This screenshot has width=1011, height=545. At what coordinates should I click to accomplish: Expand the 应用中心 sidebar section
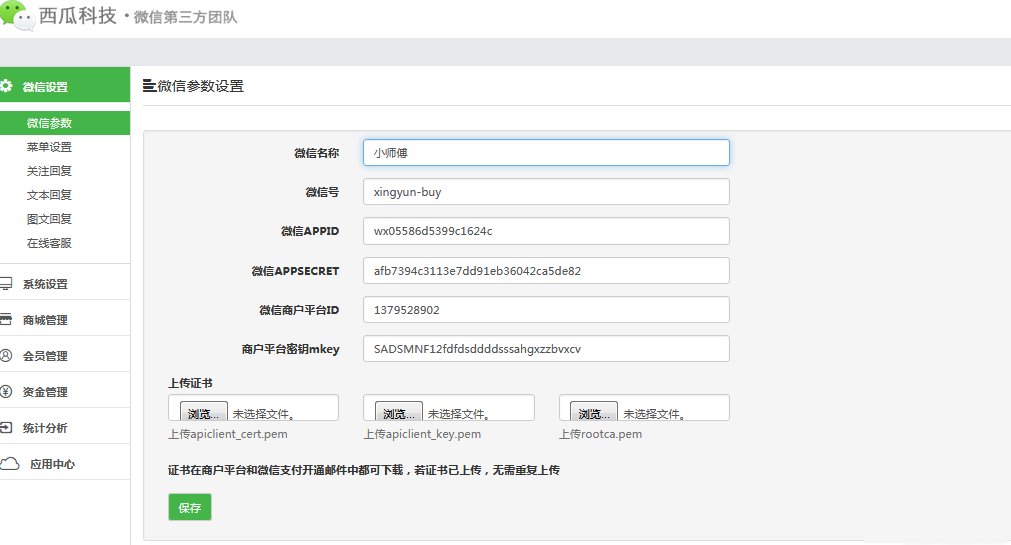[52, 464]
